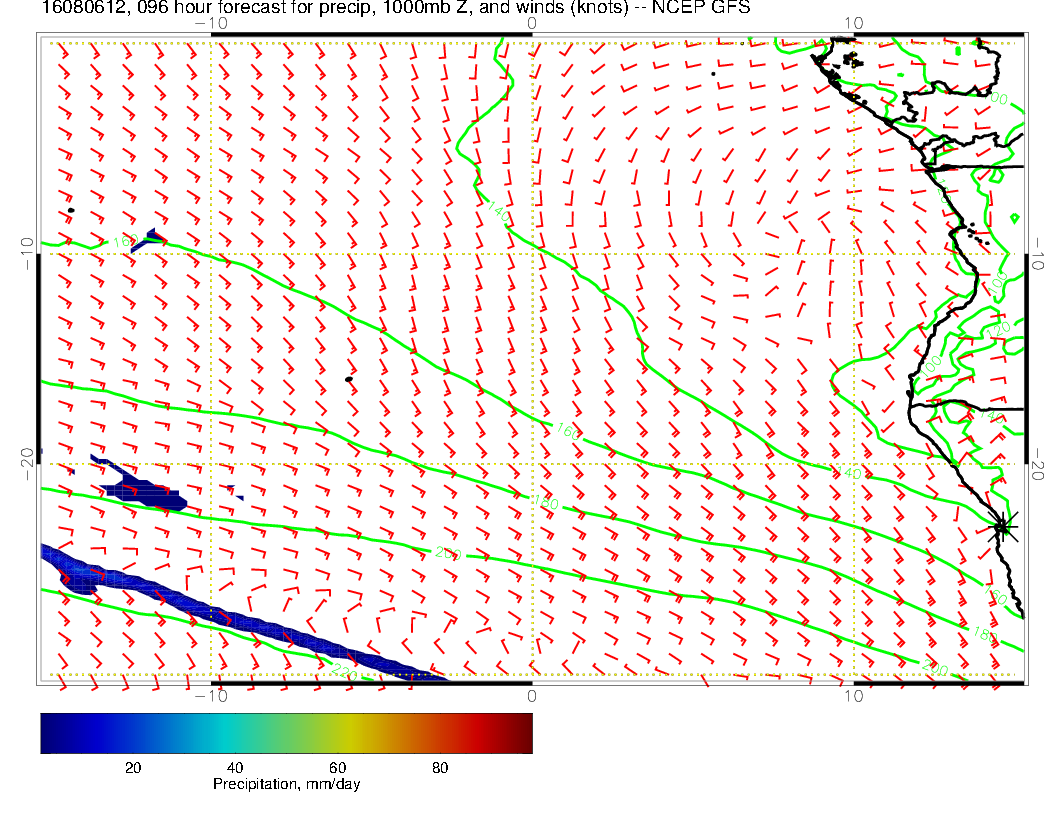Screen dimensions: 1056x816
Task: Click the black star location marker on coast
Action: tap(1002, 526)
